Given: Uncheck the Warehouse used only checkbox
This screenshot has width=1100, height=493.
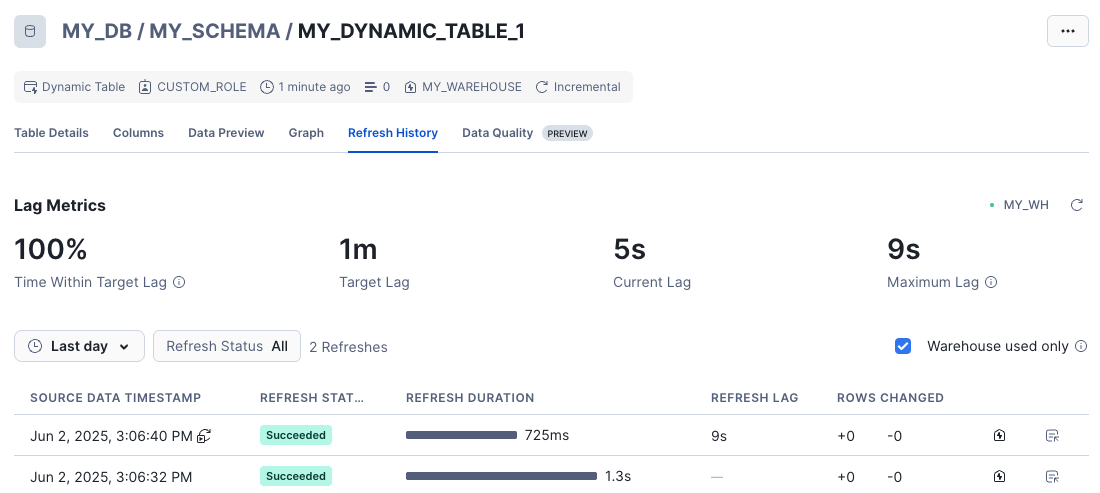Looking at the screenshot, I should tap(903, 346).
